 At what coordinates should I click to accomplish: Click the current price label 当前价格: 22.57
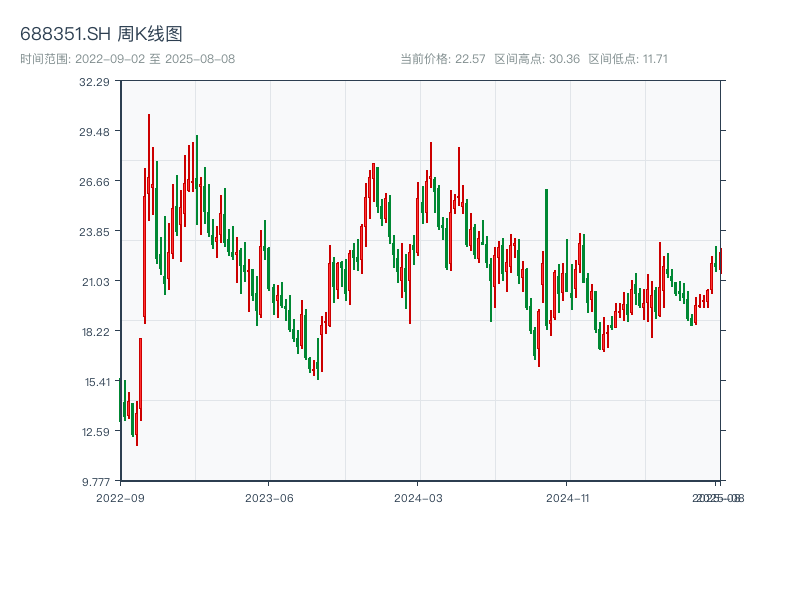coord(443,59)
